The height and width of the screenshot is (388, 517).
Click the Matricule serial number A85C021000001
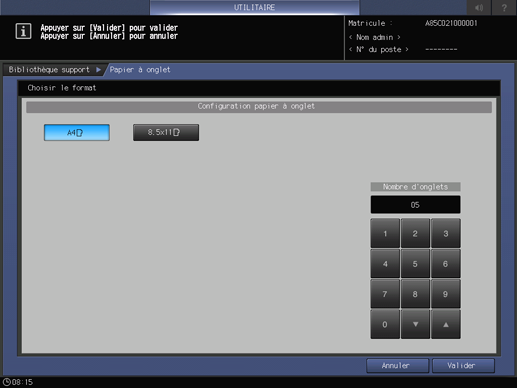(x=451, y=23)
